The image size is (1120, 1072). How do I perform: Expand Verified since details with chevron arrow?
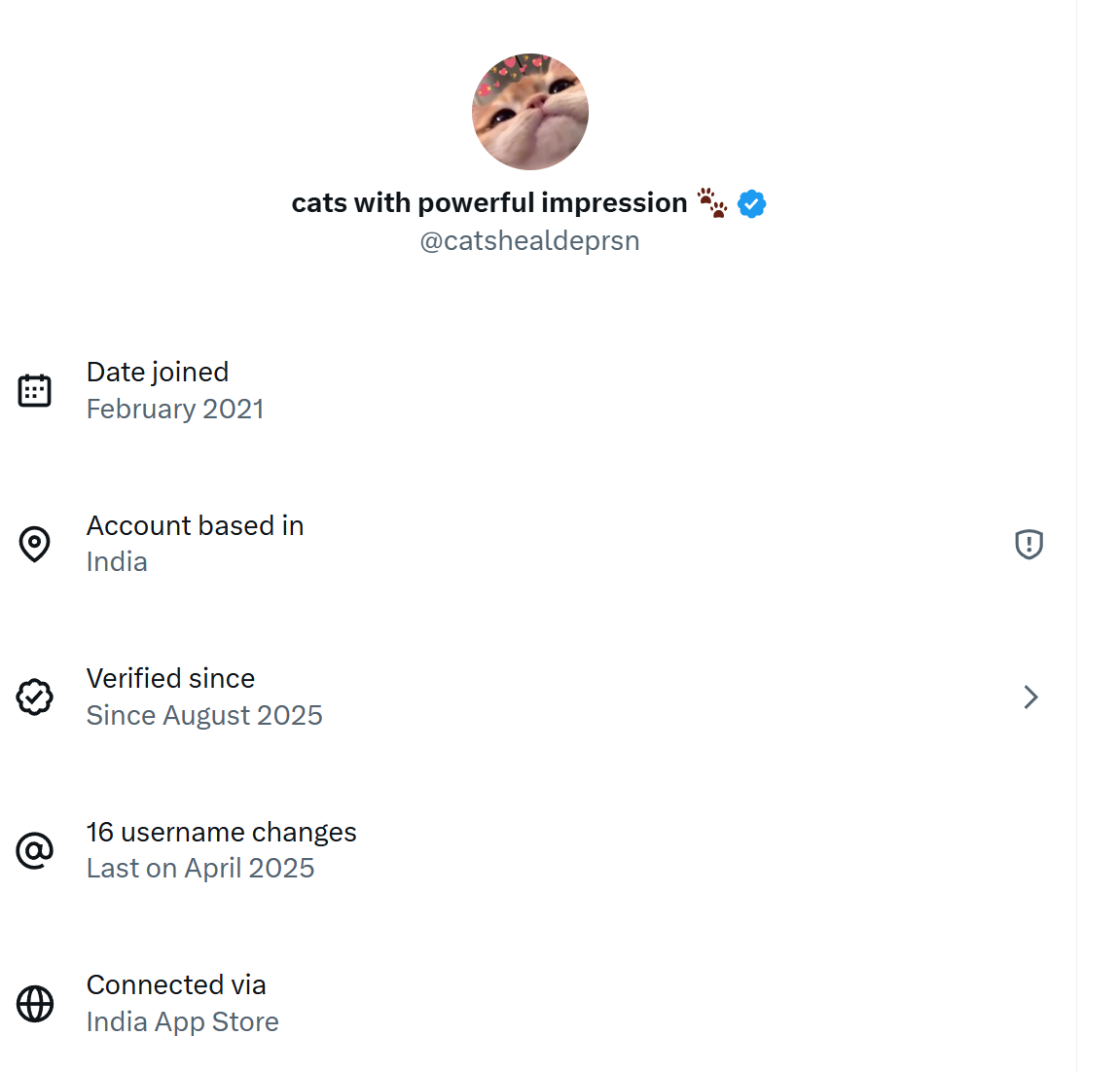click(x=1030, y=697)
